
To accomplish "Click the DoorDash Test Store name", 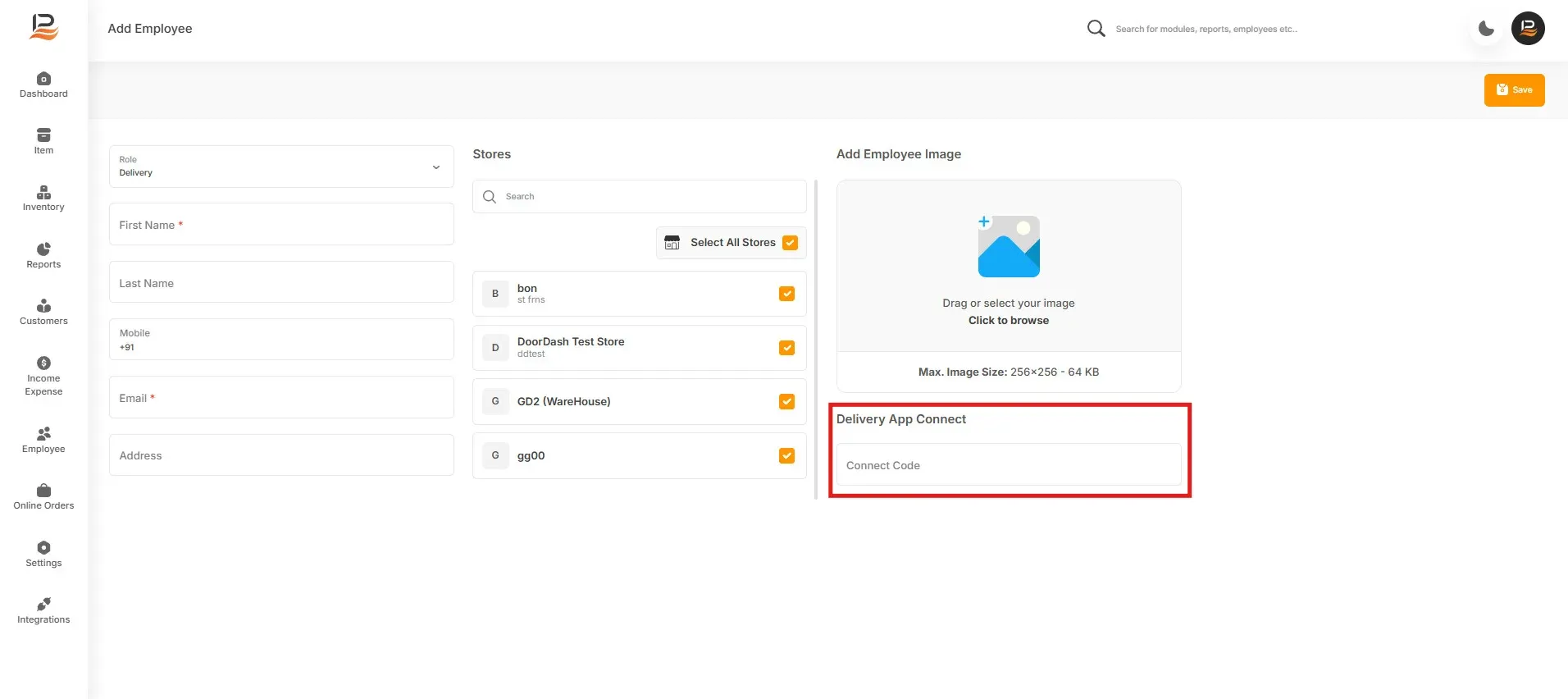I will 571,342.
